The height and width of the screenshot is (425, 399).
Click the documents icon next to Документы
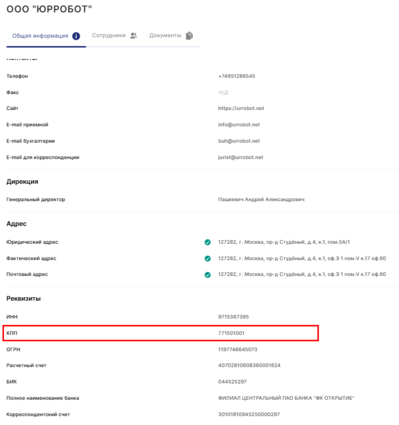[189, 36]
